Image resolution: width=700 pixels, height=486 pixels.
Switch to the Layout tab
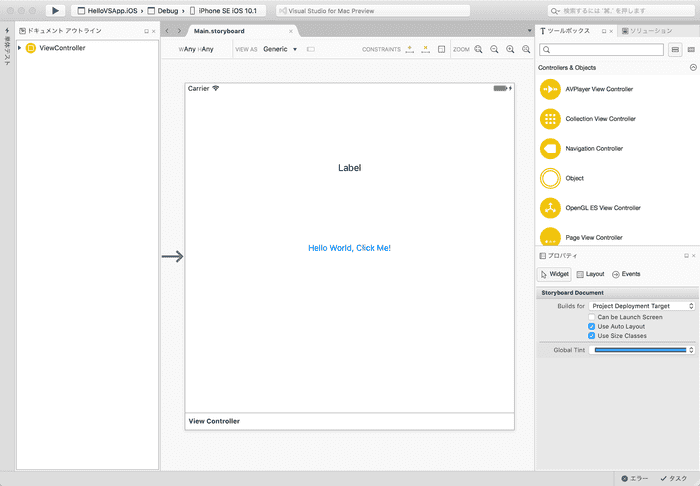pyautogui.click(x=590, y=274)
